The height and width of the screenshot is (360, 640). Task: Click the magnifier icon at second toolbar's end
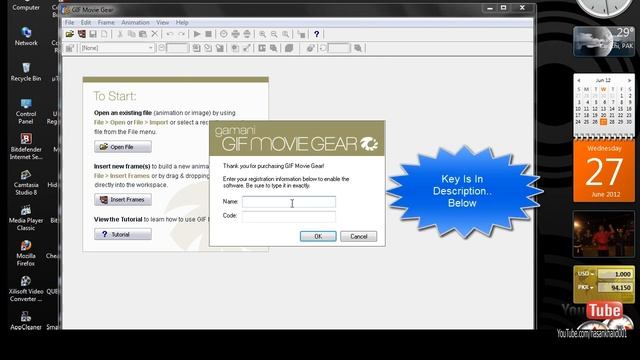click(x=358, y=48)
